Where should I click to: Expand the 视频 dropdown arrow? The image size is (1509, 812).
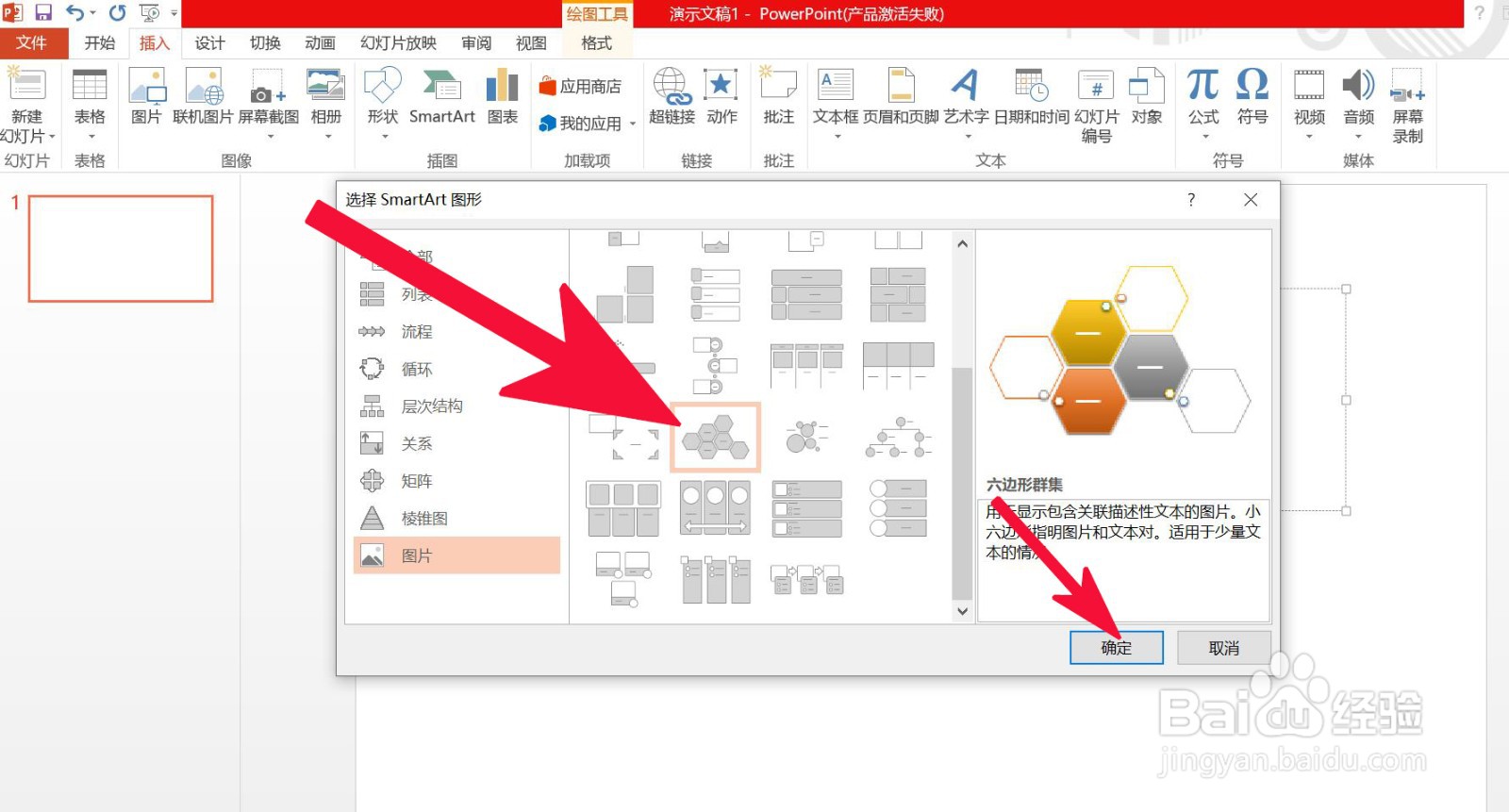point(1309,137)
